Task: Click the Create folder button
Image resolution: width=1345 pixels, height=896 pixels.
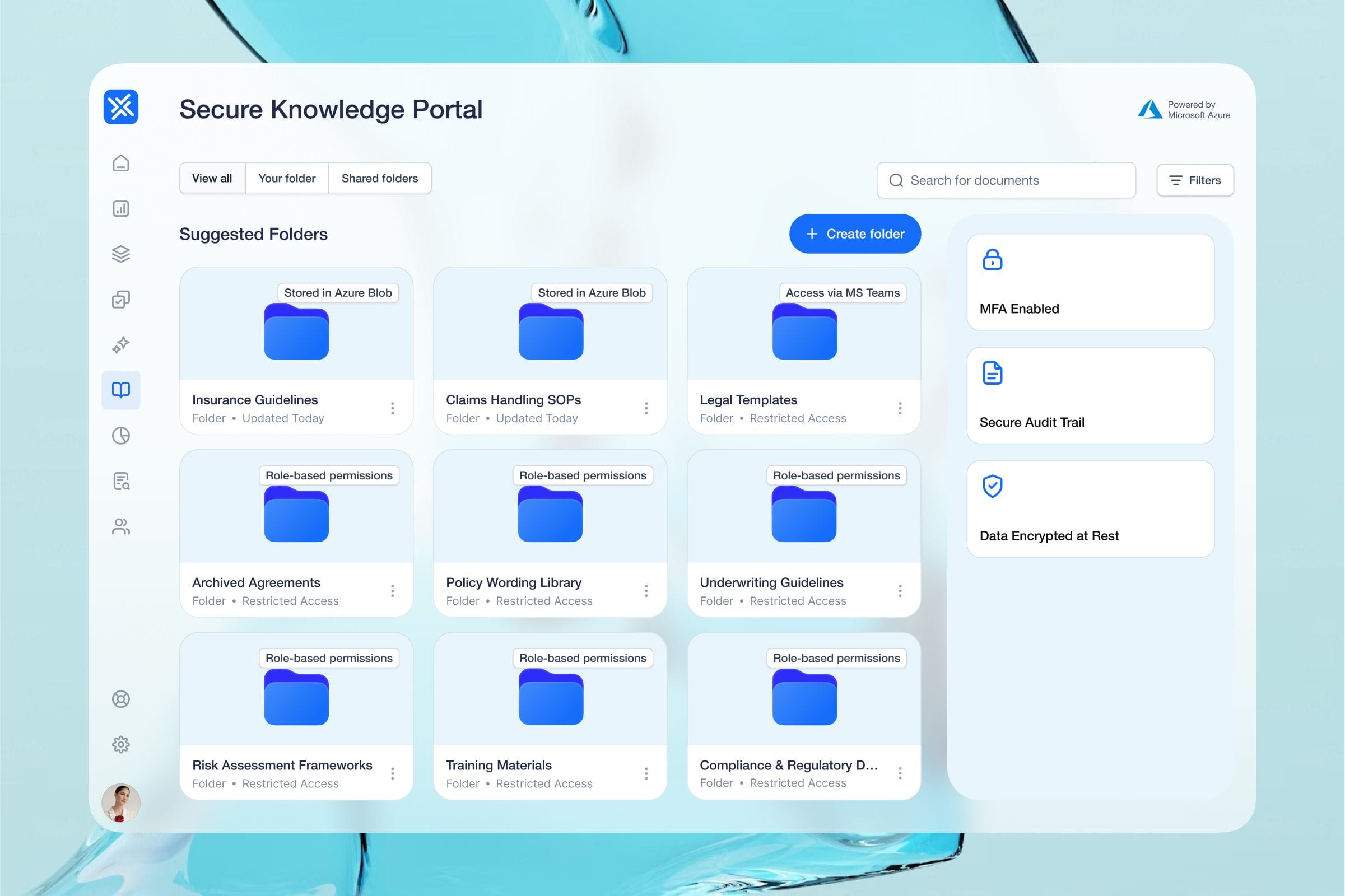Action: click(854, 234)
